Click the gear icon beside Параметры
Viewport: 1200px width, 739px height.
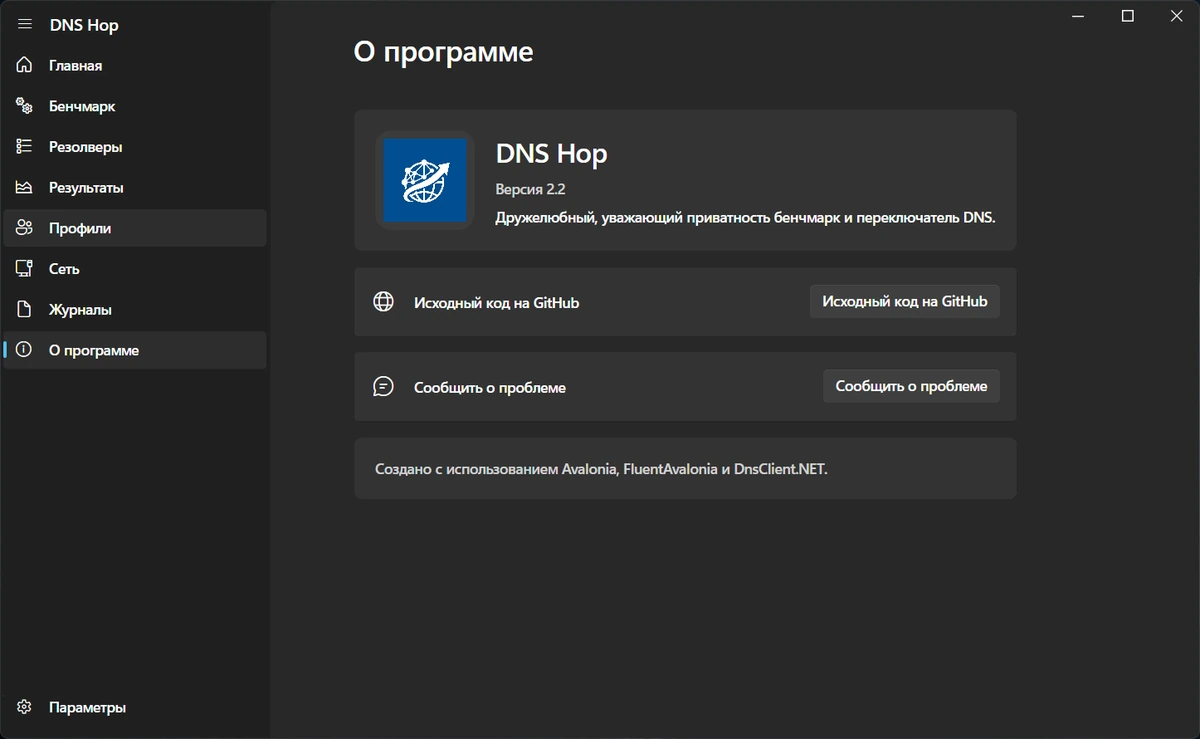point(25,707)
